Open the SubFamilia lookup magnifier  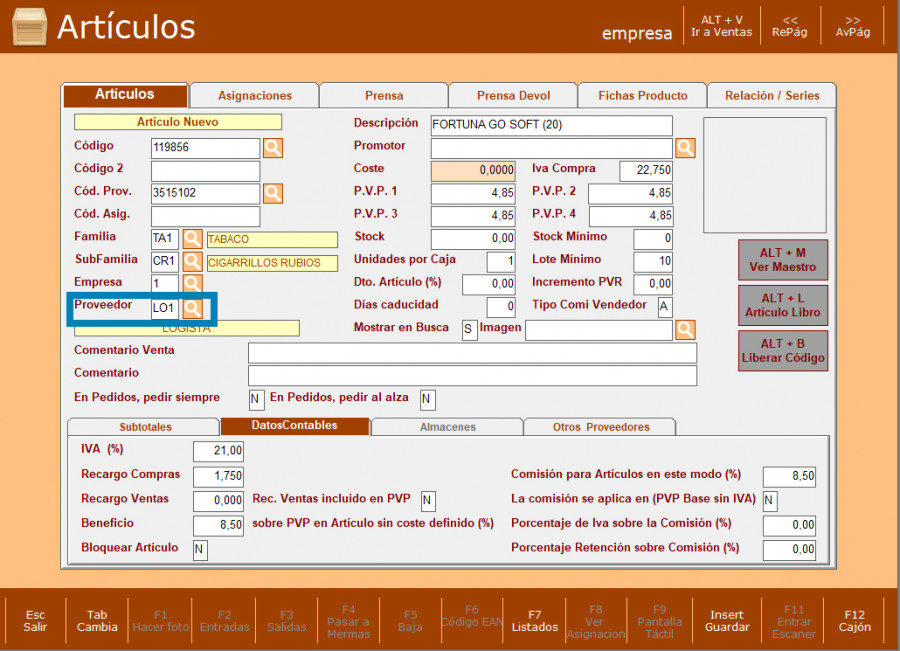point(192,262)
